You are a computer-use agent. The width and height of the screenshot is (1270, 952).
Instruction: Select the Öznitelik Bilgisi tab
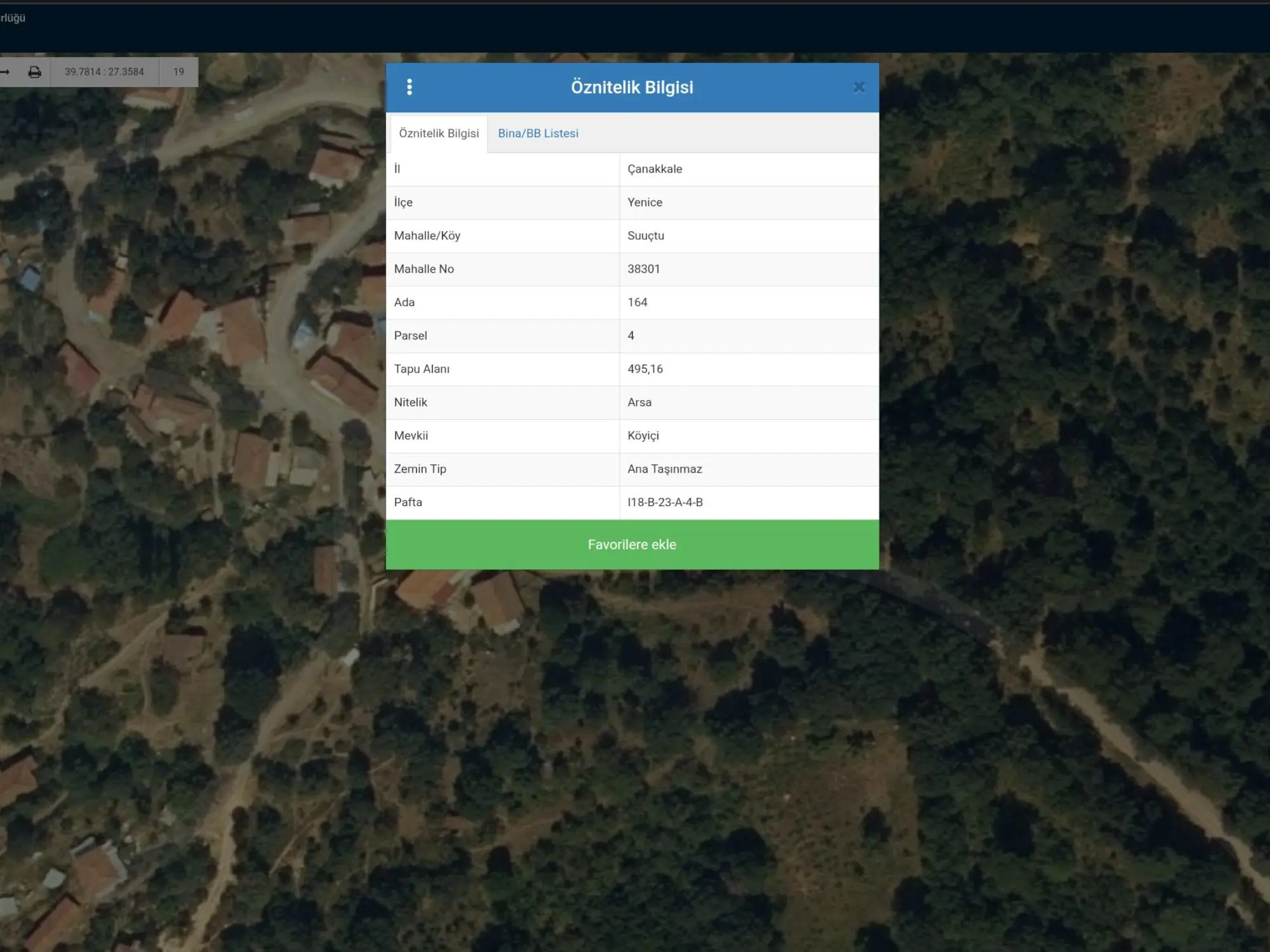(x=439, y=133)
